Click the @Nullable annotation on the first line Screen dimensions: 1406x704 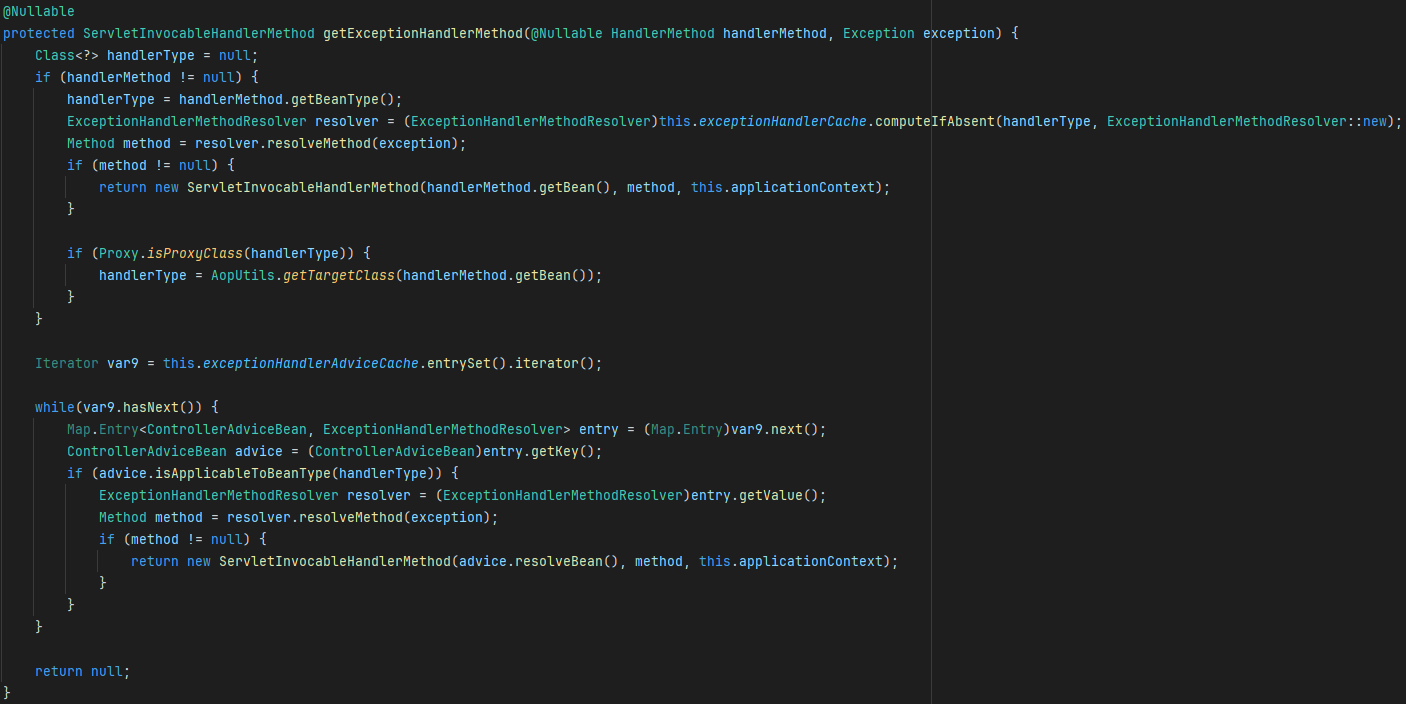click(37, 11)
